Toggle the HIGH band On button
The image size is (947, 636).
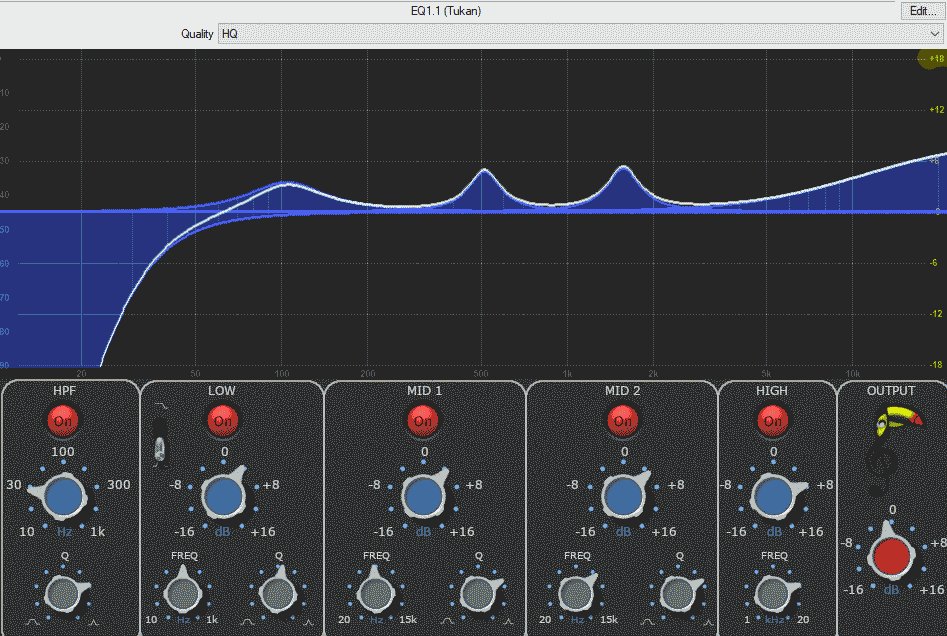coord(772,421)
